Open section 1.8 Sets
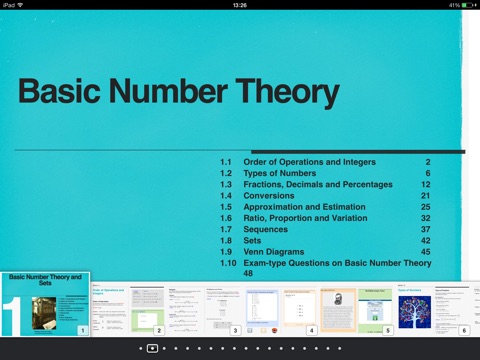Screen dimensions: 480x360 point(325,241)
